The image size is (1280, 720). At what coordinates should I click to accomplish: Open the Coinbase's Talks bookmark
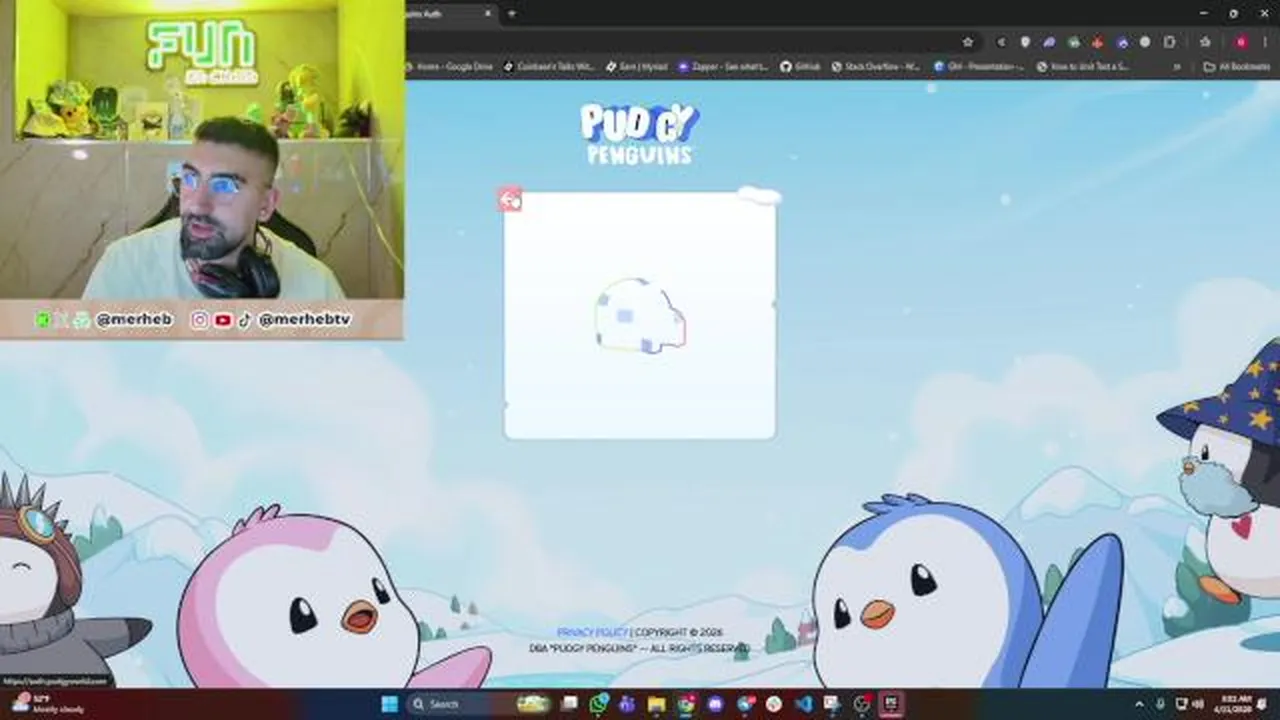pyautogui.click(x=549, y=67)
